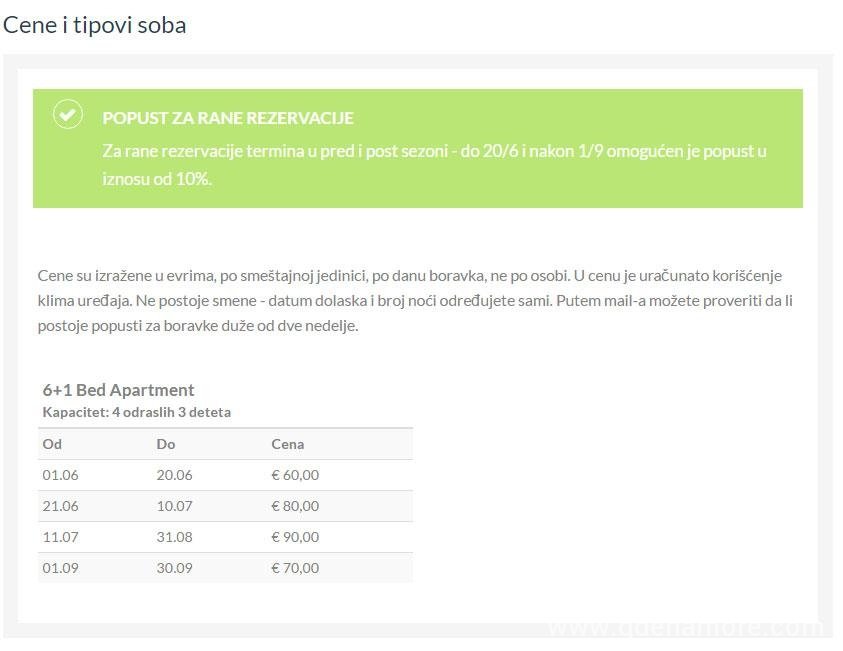
Task: Click the checkmark icon in green banner
Action: [67, 115]
